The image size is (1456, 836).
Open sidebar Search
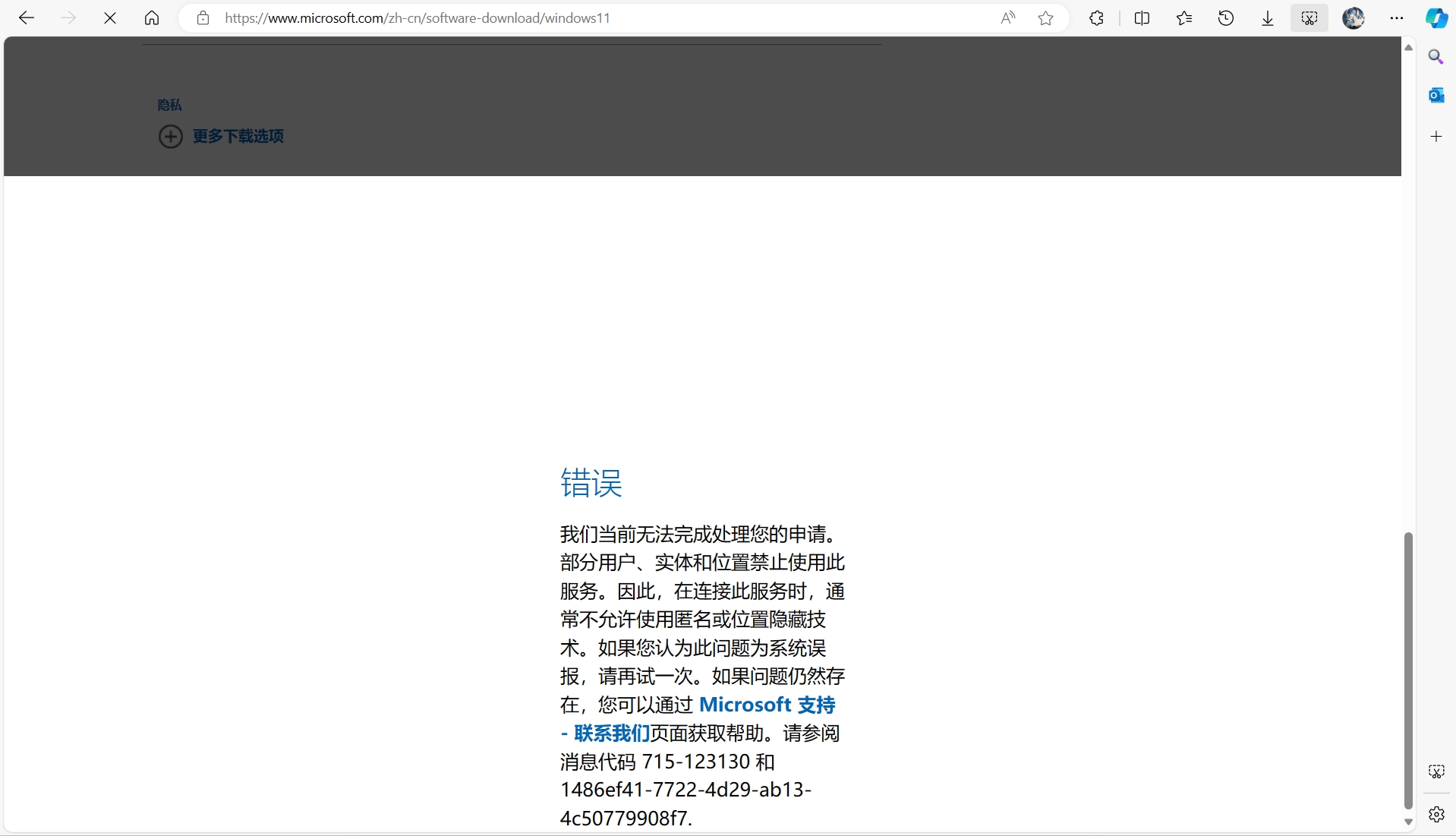pos(1436,57)
